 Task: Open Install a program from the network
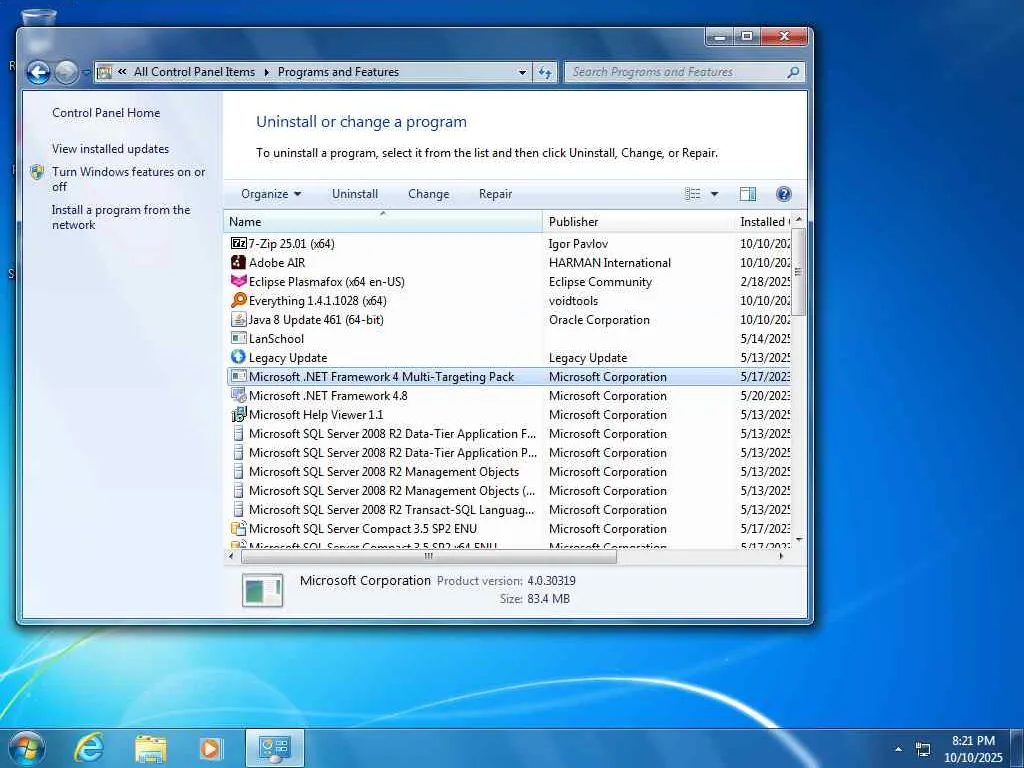tap(121, 217)
